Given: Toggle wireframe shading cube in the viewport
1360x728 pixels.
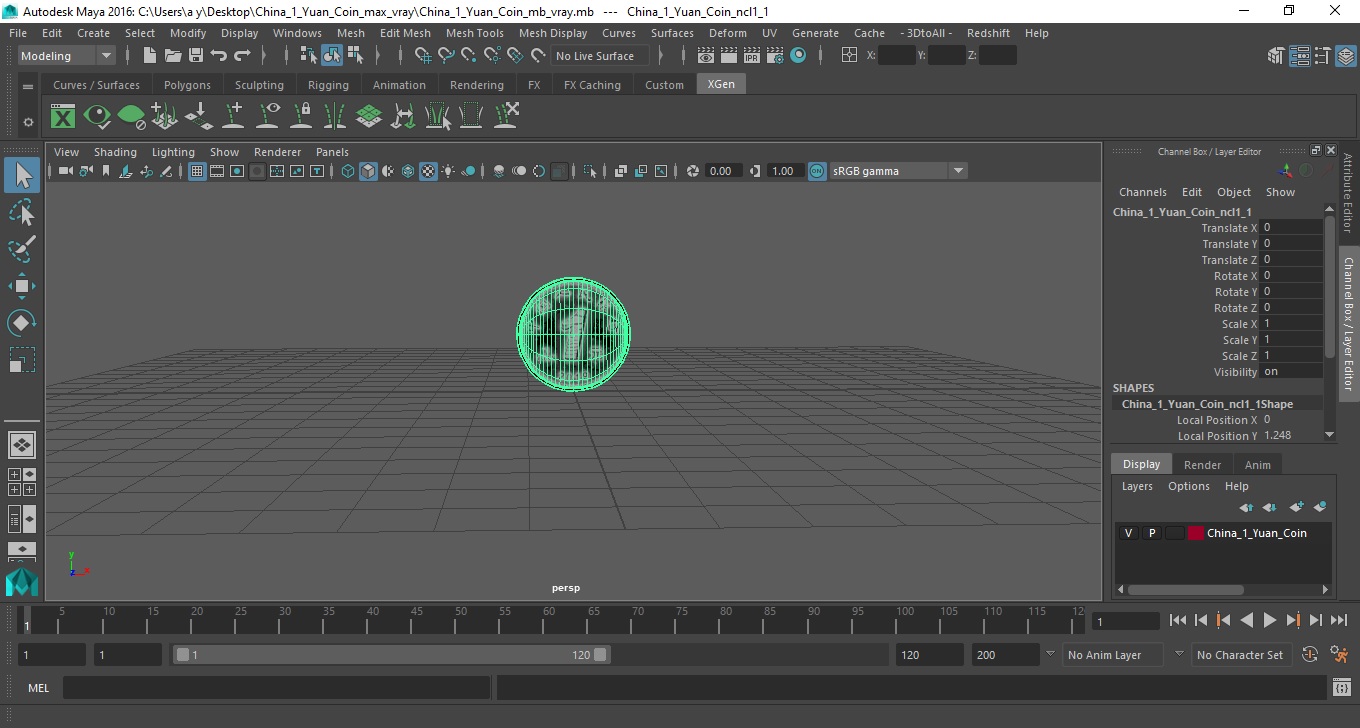Looking at the screenshot, I should [x=348, y=171].
